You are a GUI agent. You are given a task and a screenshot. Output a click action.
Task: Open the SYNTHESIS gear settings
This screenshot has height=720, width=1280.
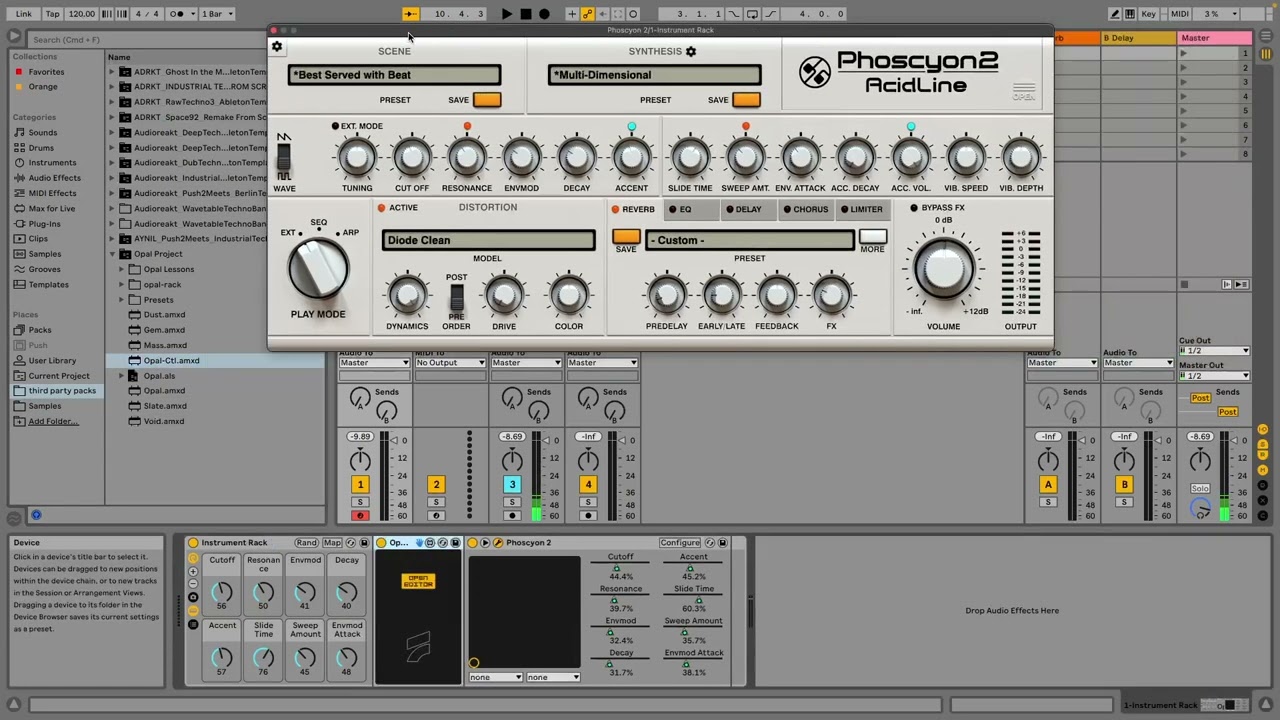click(x=690, y=51)
